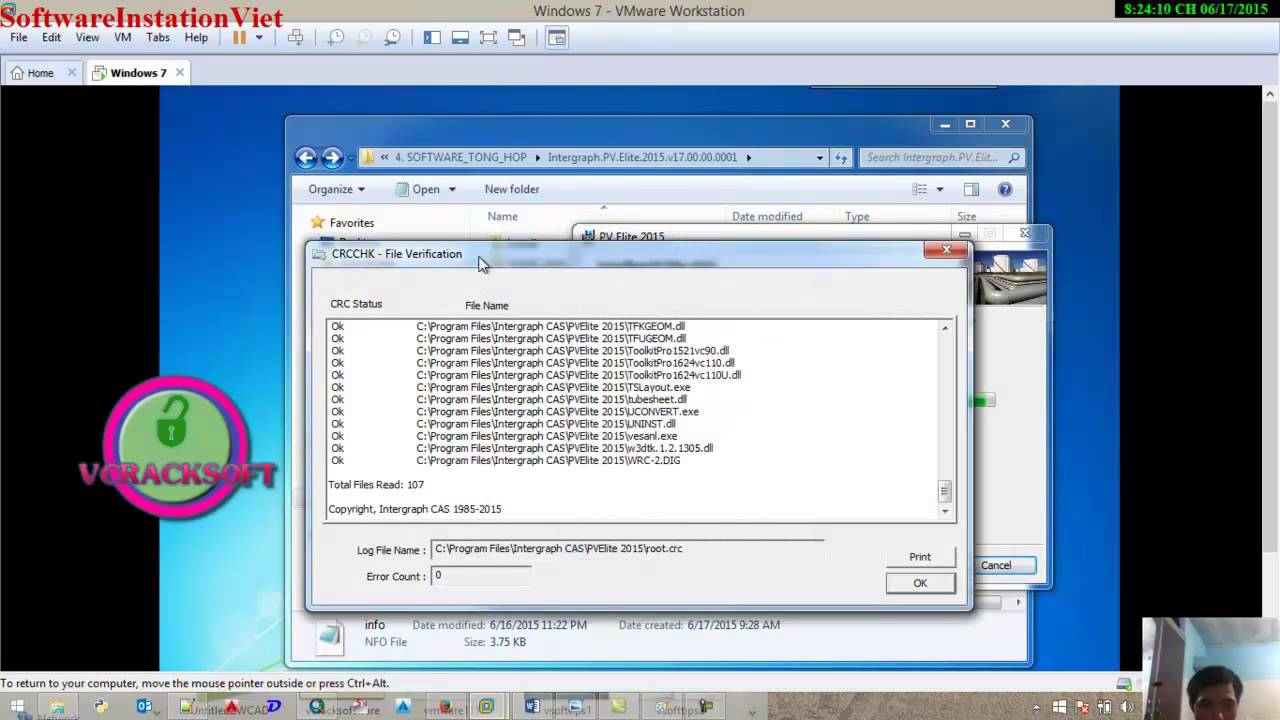The image size is (1280, 720).
Task: Open the VMware View menu
Action: tap(87, 37)
